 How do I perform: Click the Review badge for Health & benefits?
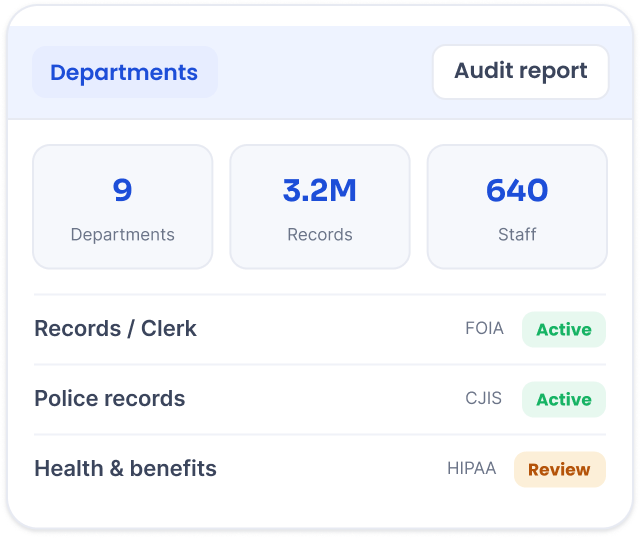pyautogui.click(x=560, y=469)
